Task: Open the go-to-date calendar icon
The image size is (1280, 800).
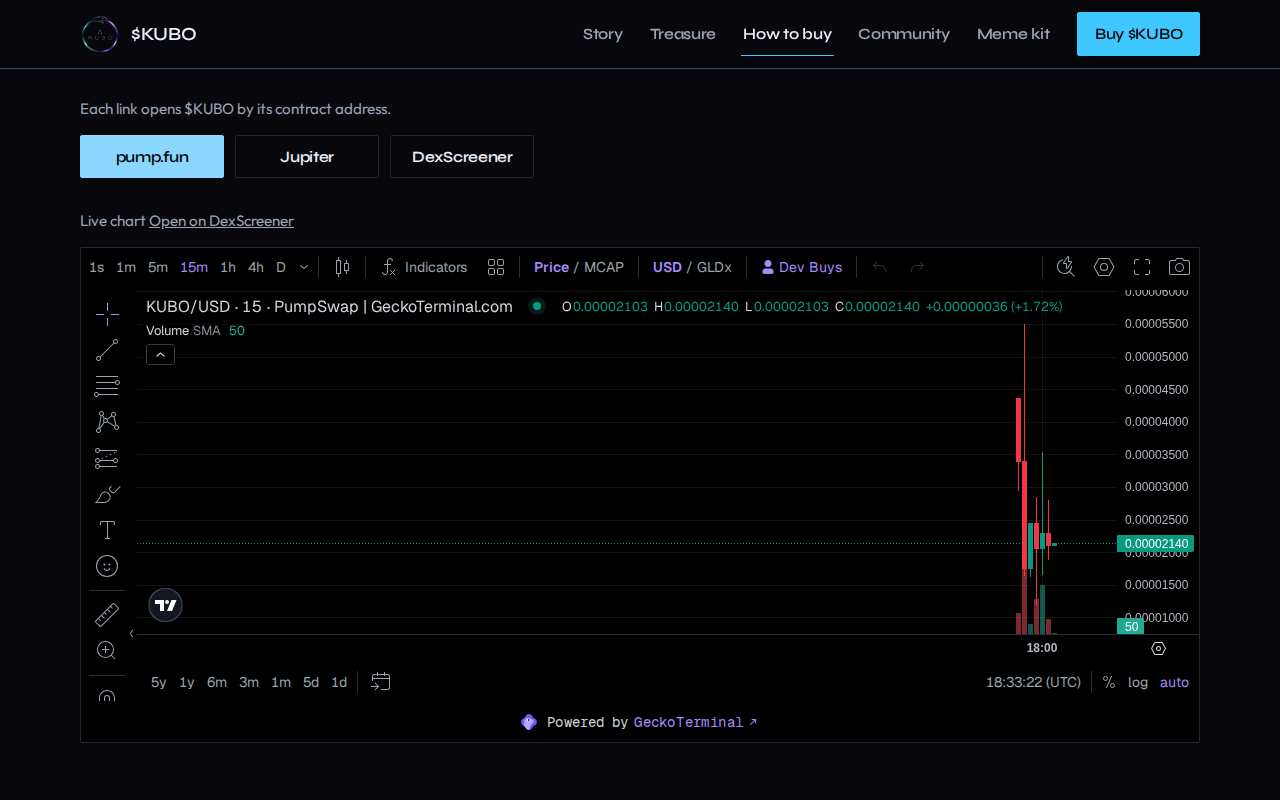Action: (380, 682)
